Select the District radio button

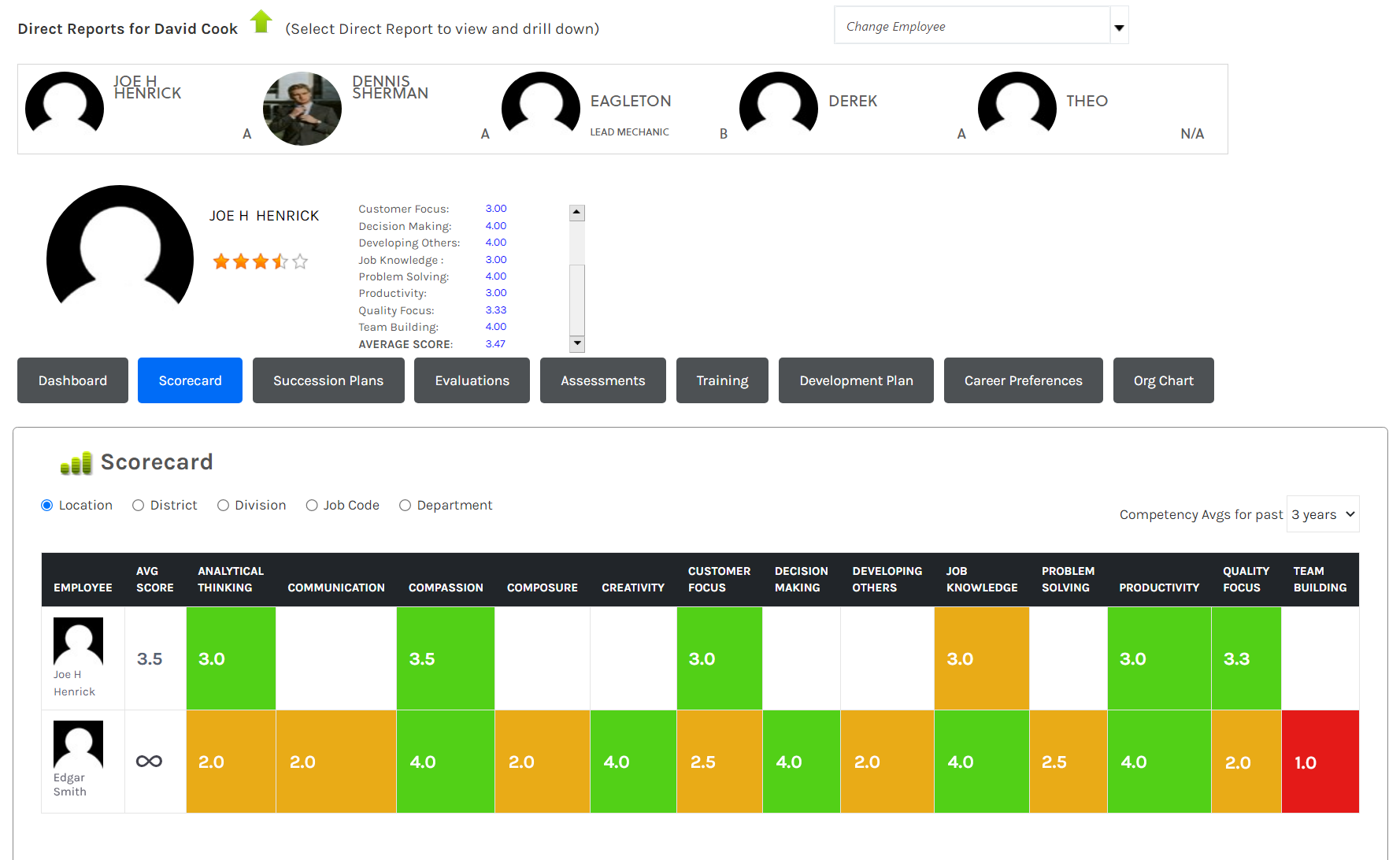(138, 506)
